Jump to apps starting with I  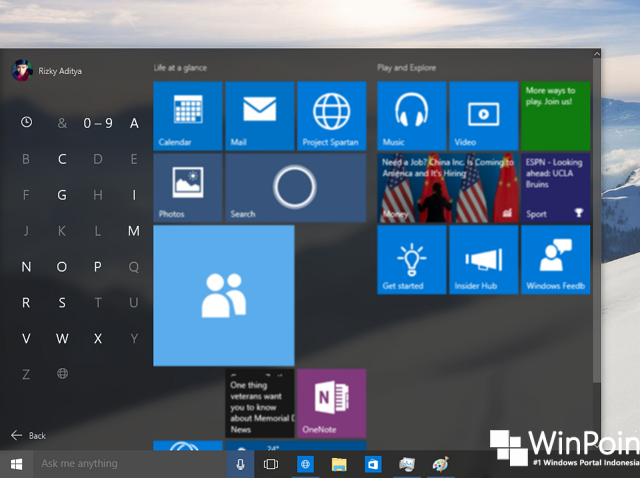134,195
